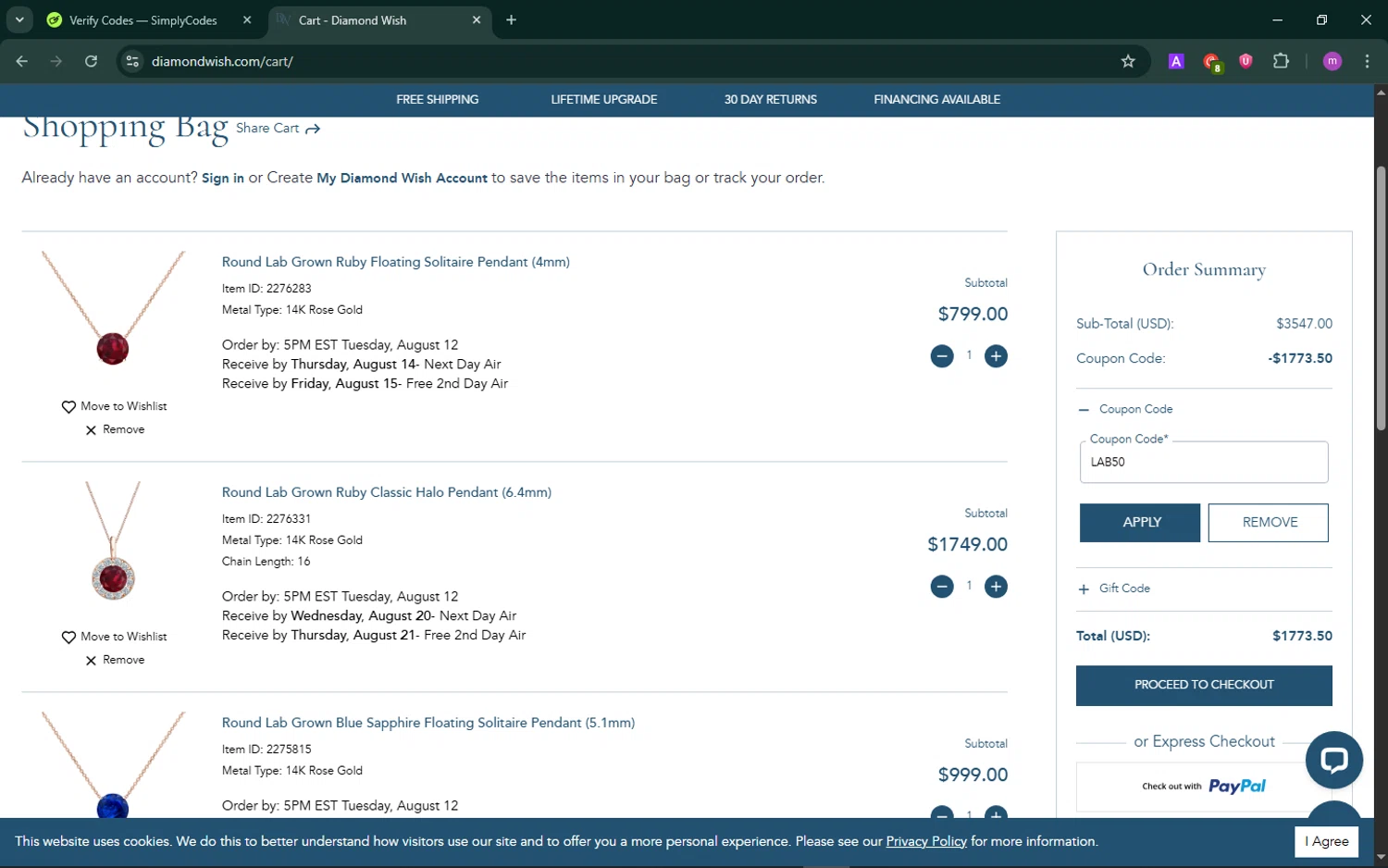The image size is (1388, 868).
Task: Open My Diamond Wish Account link
Action: 402,178
